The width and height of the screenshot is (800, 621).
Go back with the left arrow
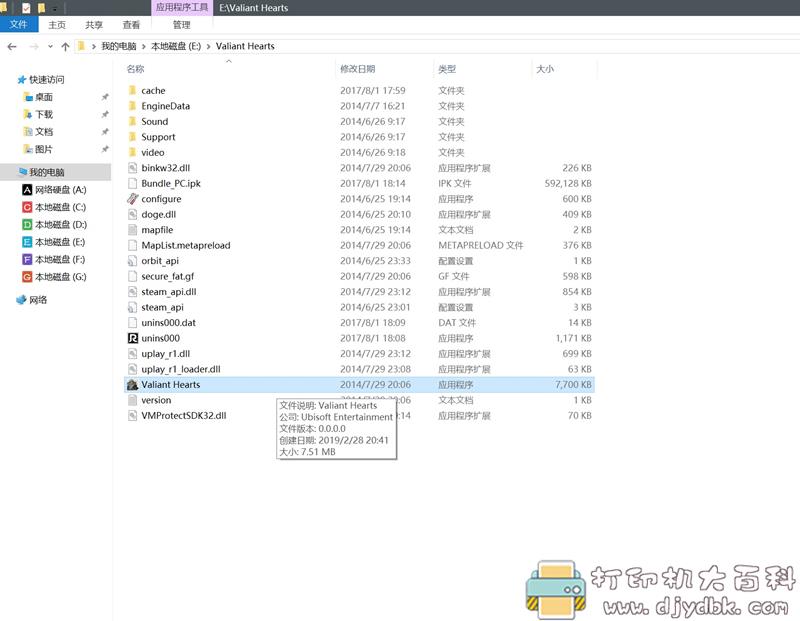pos(12,46)
